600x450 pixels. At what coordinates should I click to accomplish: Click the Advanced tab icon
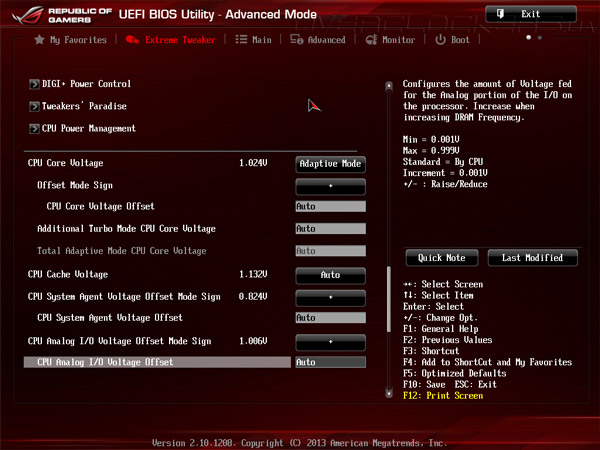297,39
